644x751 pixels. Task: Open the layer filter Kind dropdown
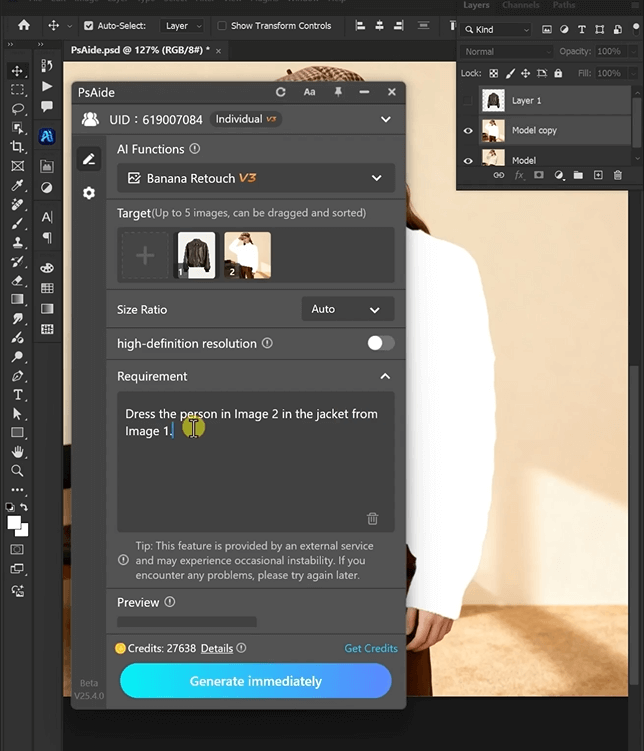(496, 30)
